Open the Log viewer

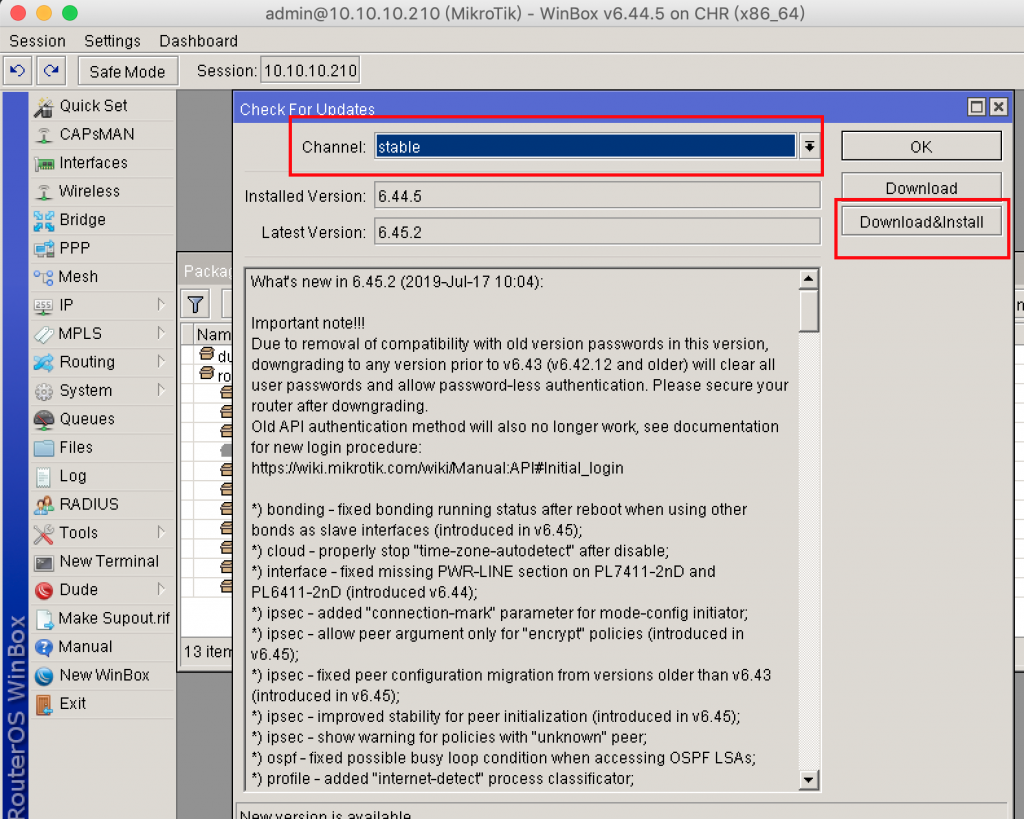point(103,476)
